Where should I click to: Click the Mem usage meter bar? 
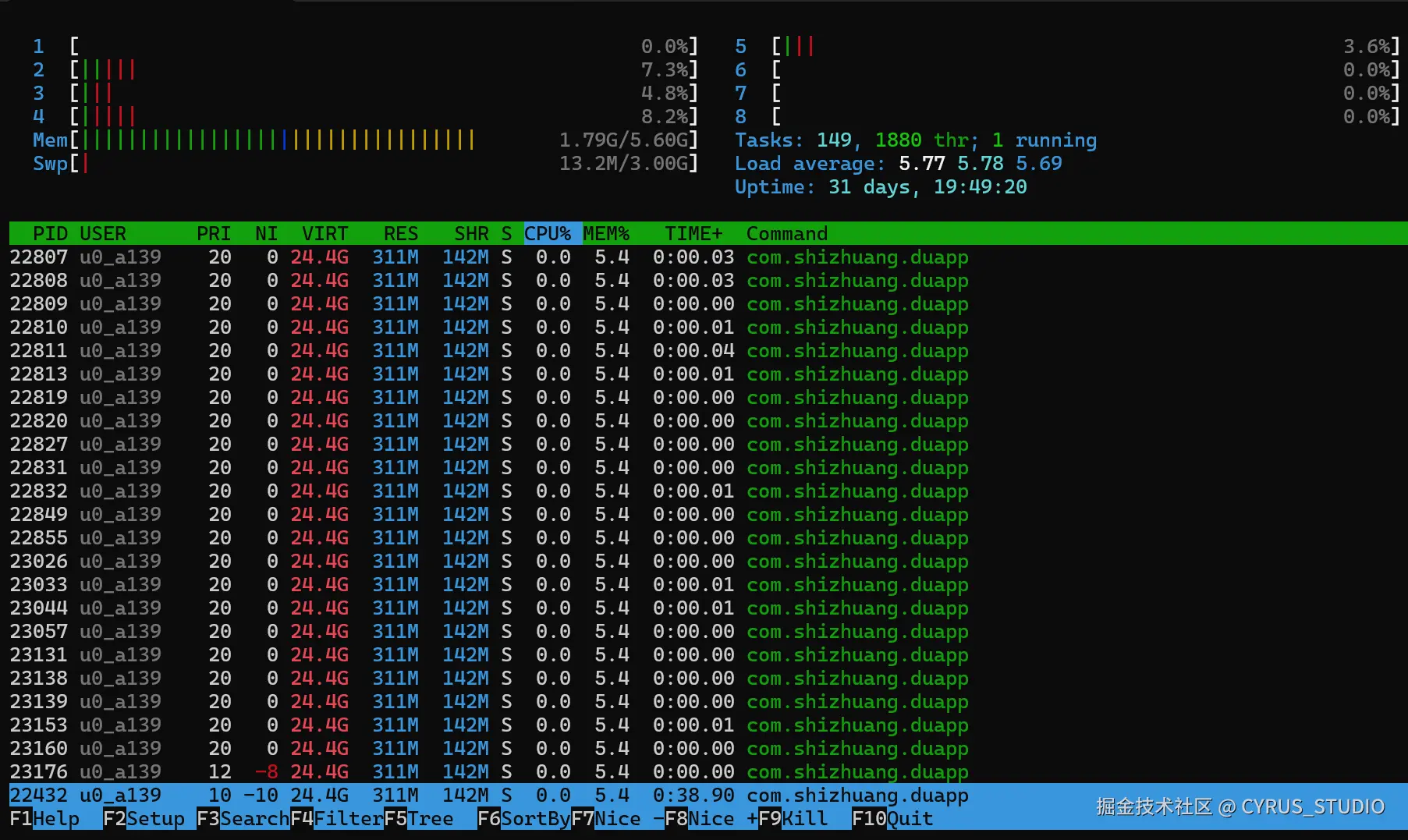click(x=366, y=140)
